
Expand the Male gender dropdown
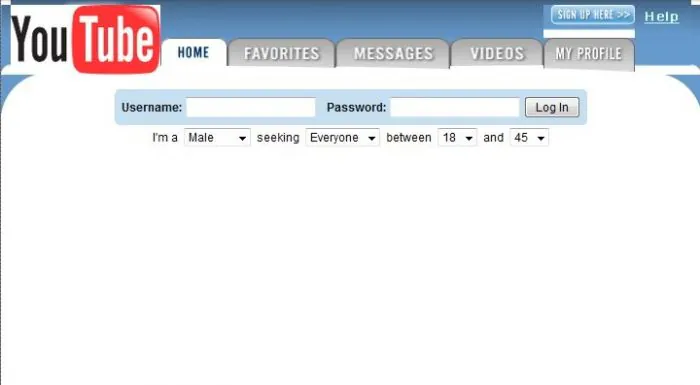[x=217, y=138]
